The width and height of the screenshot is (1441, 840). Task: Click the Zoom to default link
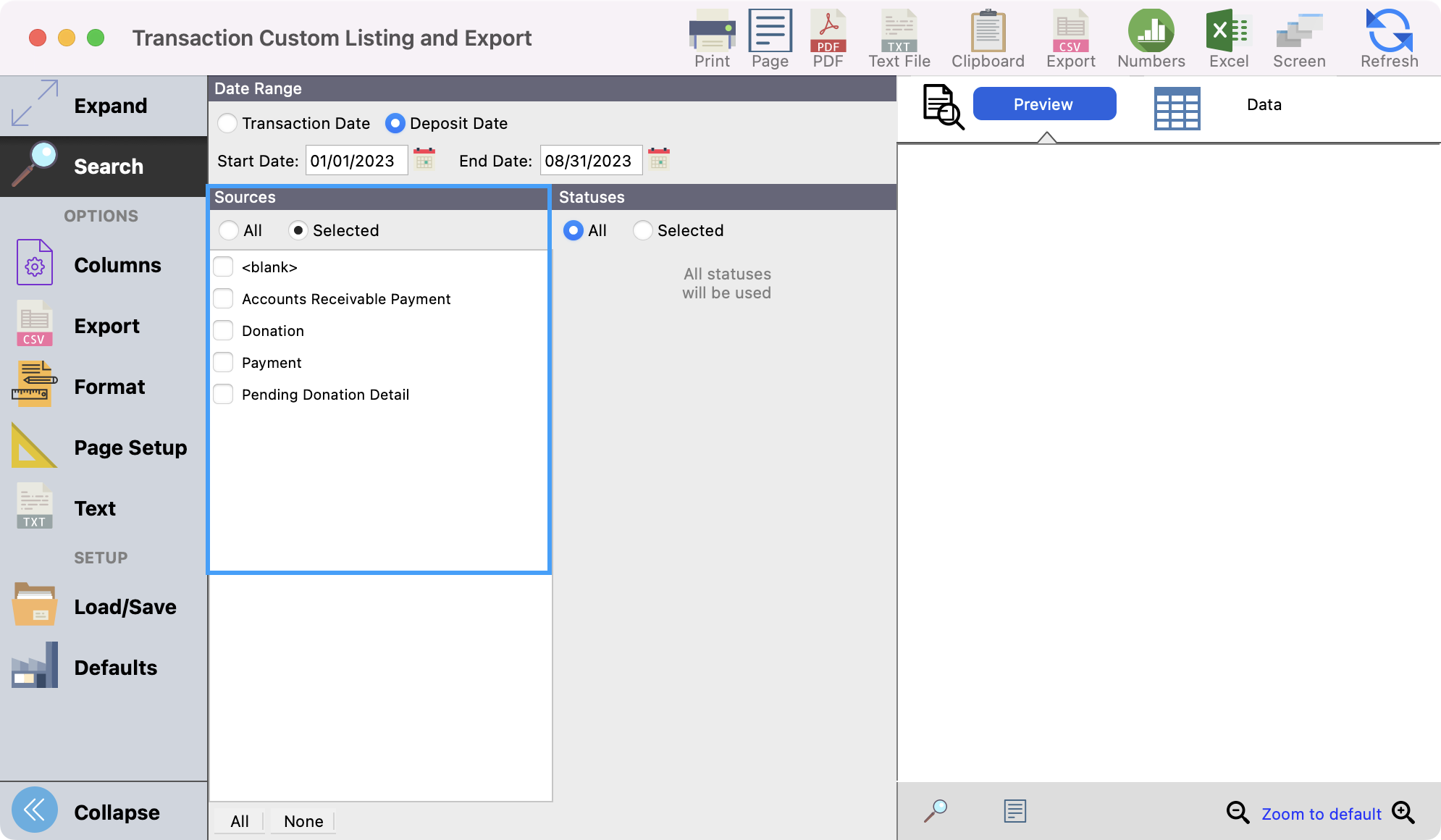click(x=1321, y=813)
